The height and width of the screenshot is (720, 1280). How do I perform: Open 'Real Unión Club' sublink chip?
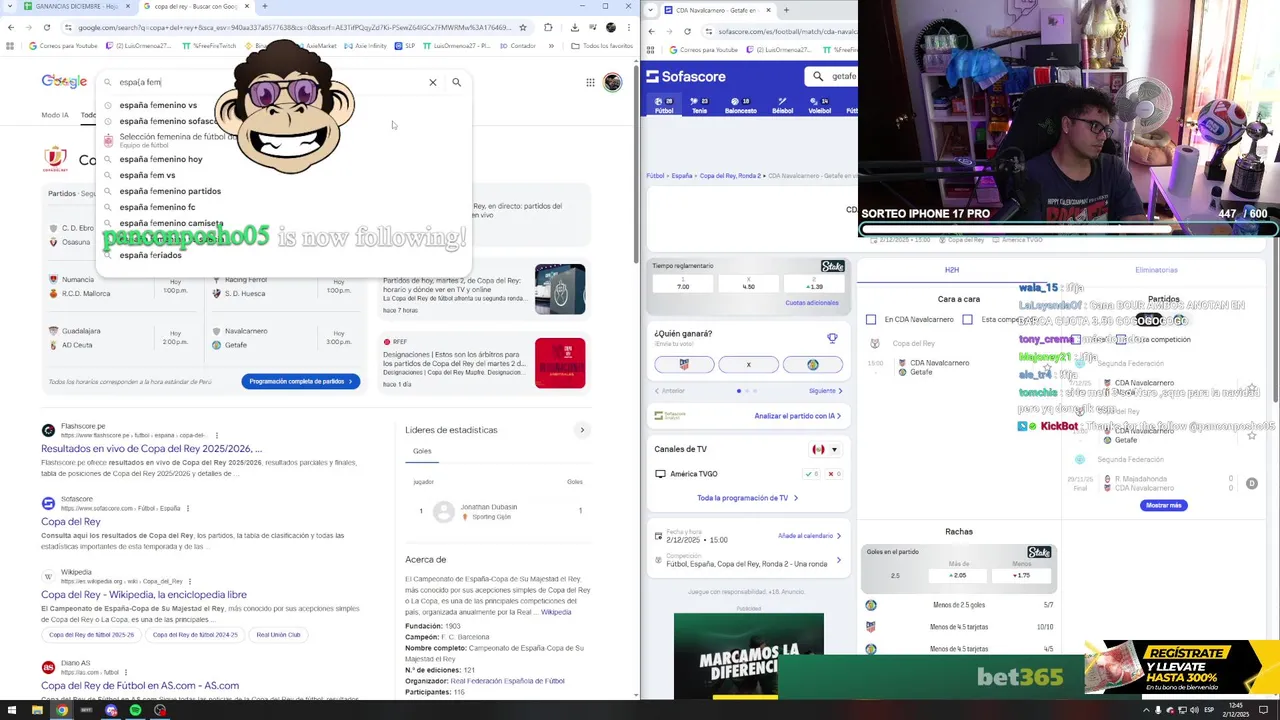[x=278, y=634]
